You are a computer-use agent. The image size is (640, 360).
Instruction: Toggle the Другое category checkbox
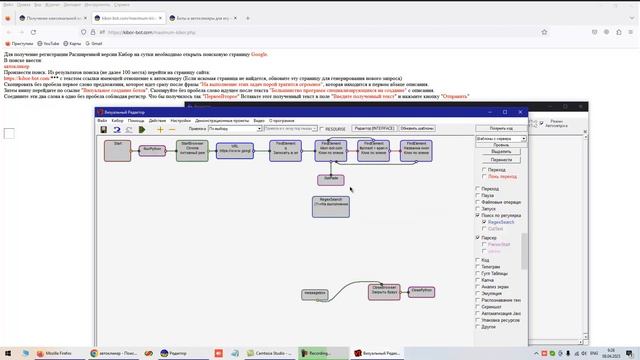(478, 327)
